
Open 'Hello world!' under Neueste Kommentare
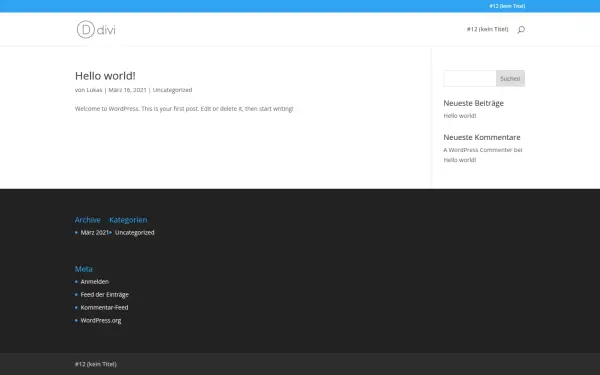coord(460,160)
